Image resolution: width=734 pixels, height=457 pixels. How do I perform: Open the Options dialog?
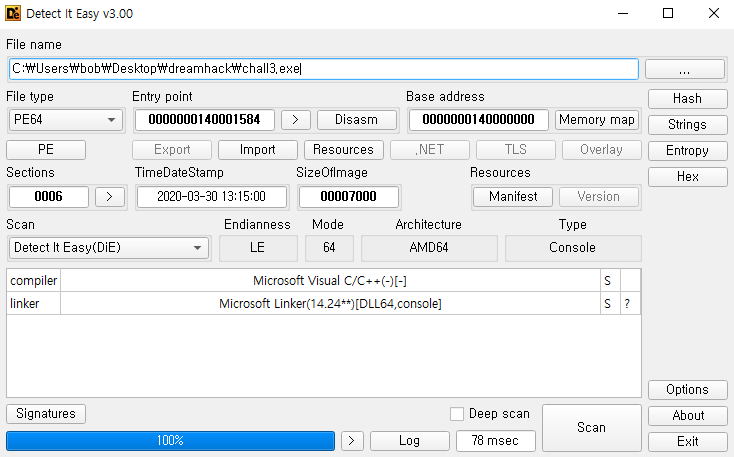click(x=687, y=390)
